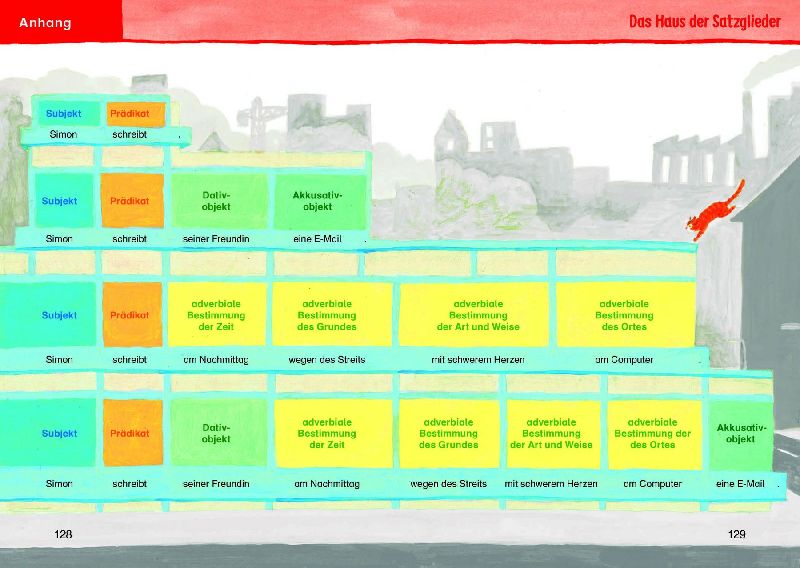Image resolution: width=800 pixels, height=568 pixels.
Task: Click the text 'eine E-Mail' in second row
Action: coord(317,239)
